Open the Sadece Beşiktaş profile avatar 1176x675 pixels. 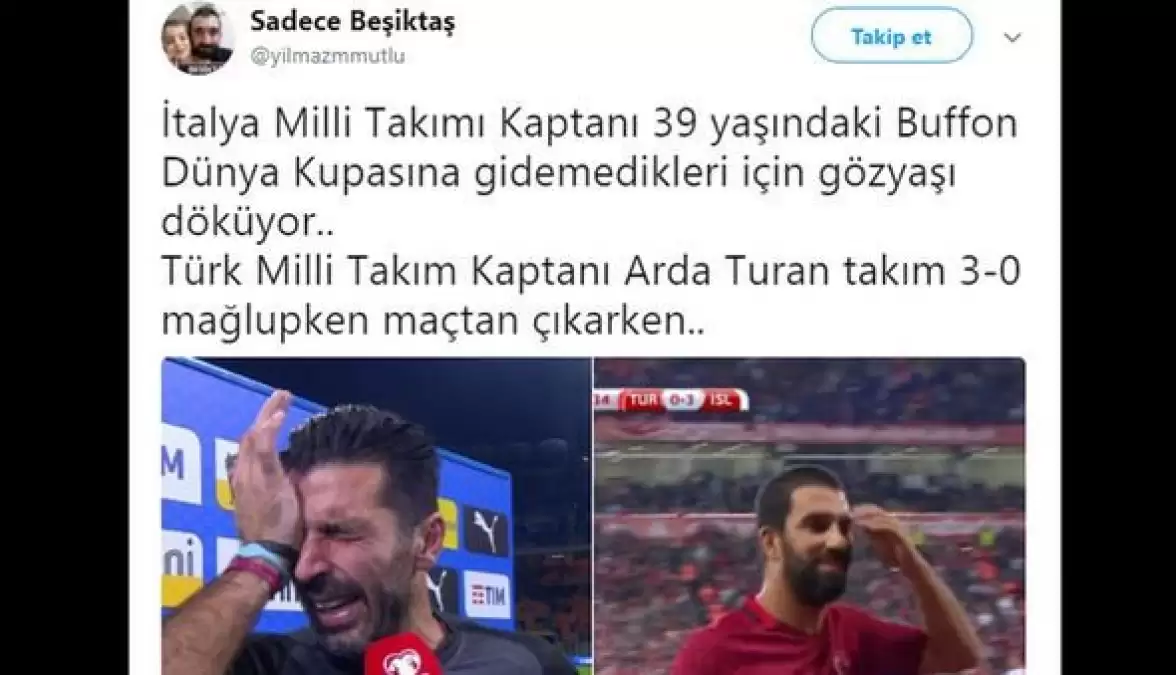[x=198, y=38]
